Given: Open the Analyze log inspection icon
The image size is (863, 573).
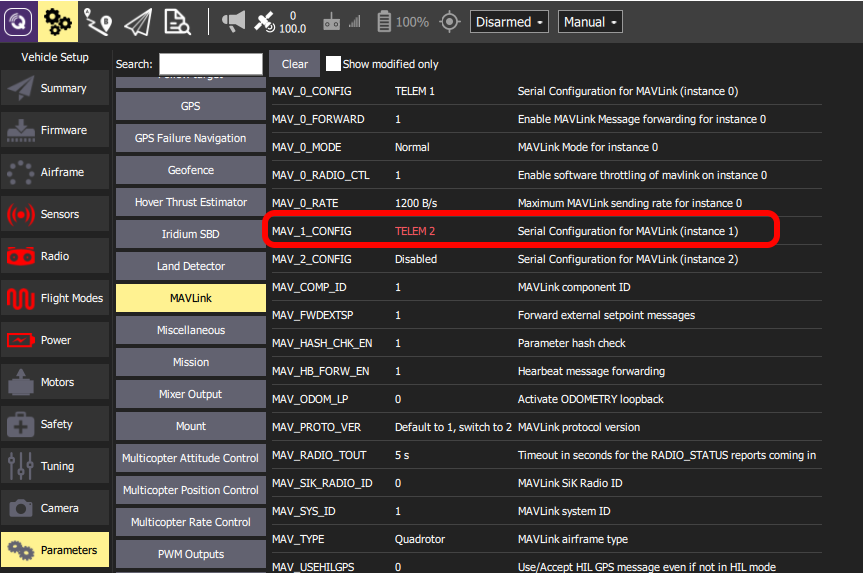Looking at the screenshot, I should 177,21.
